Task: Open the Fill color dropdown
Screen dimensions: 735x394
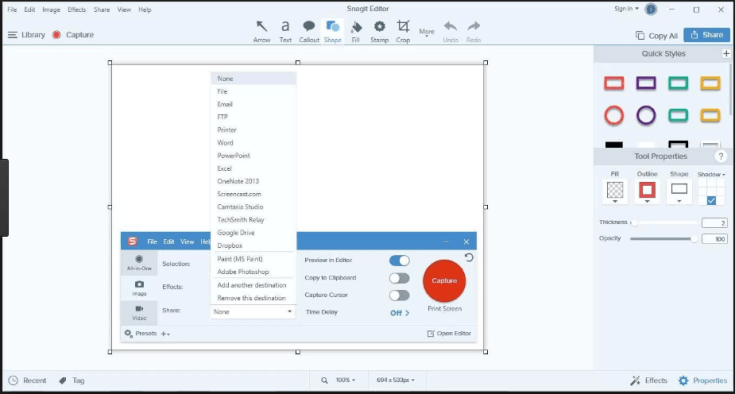Action: click(x=615, y=192)
